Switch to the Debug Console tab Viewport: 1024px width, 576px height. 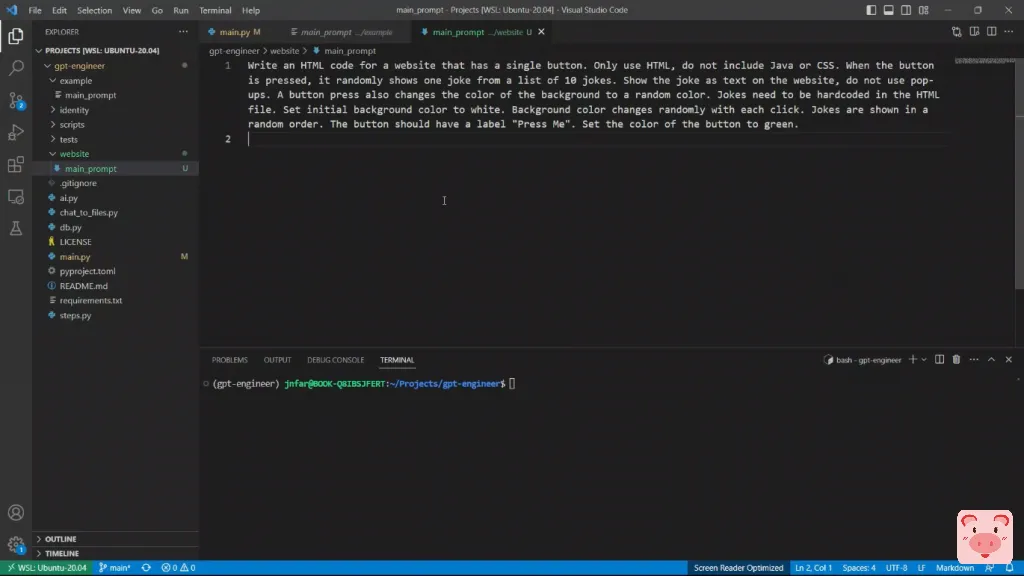pos(336,360)
